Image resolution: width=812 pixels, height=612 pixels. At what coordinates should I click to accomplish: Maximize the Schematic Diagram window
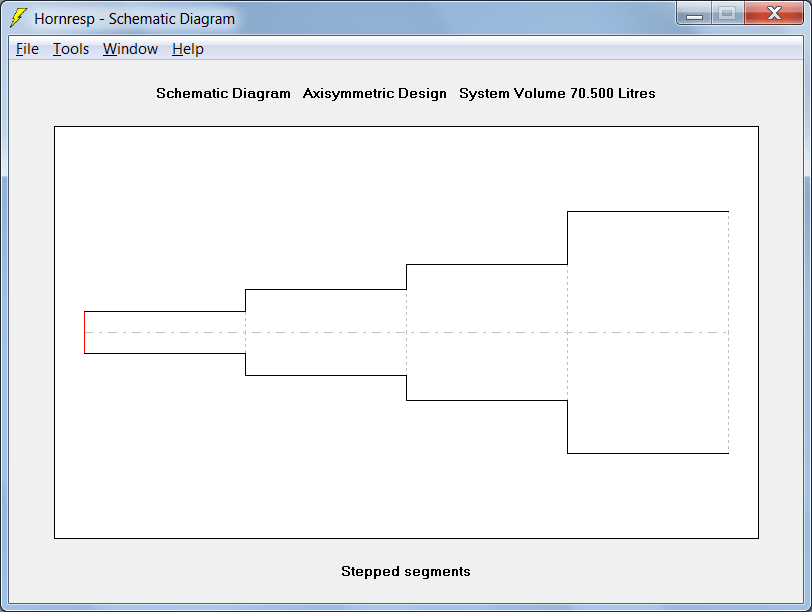pos(728,13)
